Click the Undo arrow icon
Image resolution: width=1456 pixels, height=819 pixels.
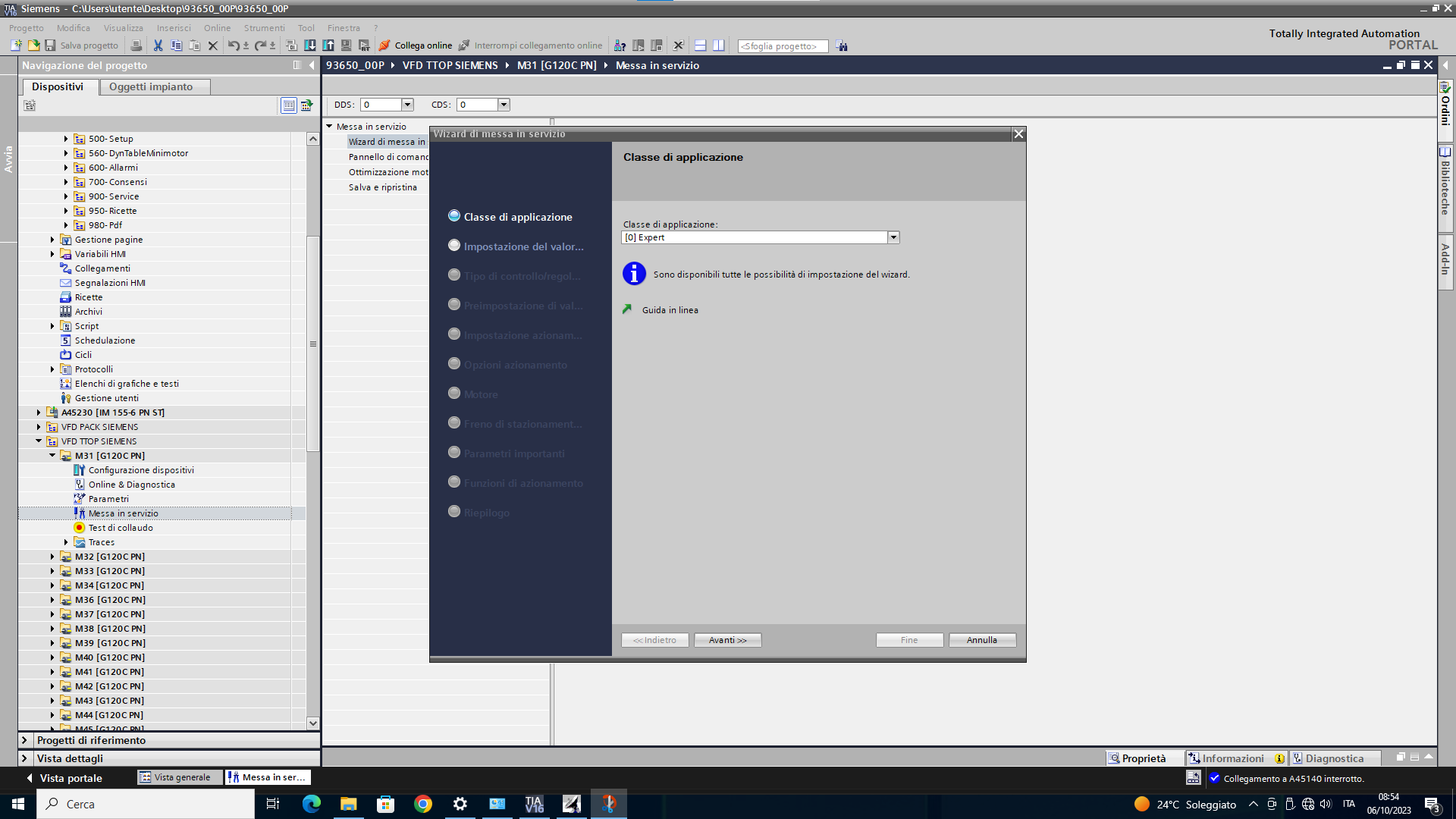(x=234, y=45)
